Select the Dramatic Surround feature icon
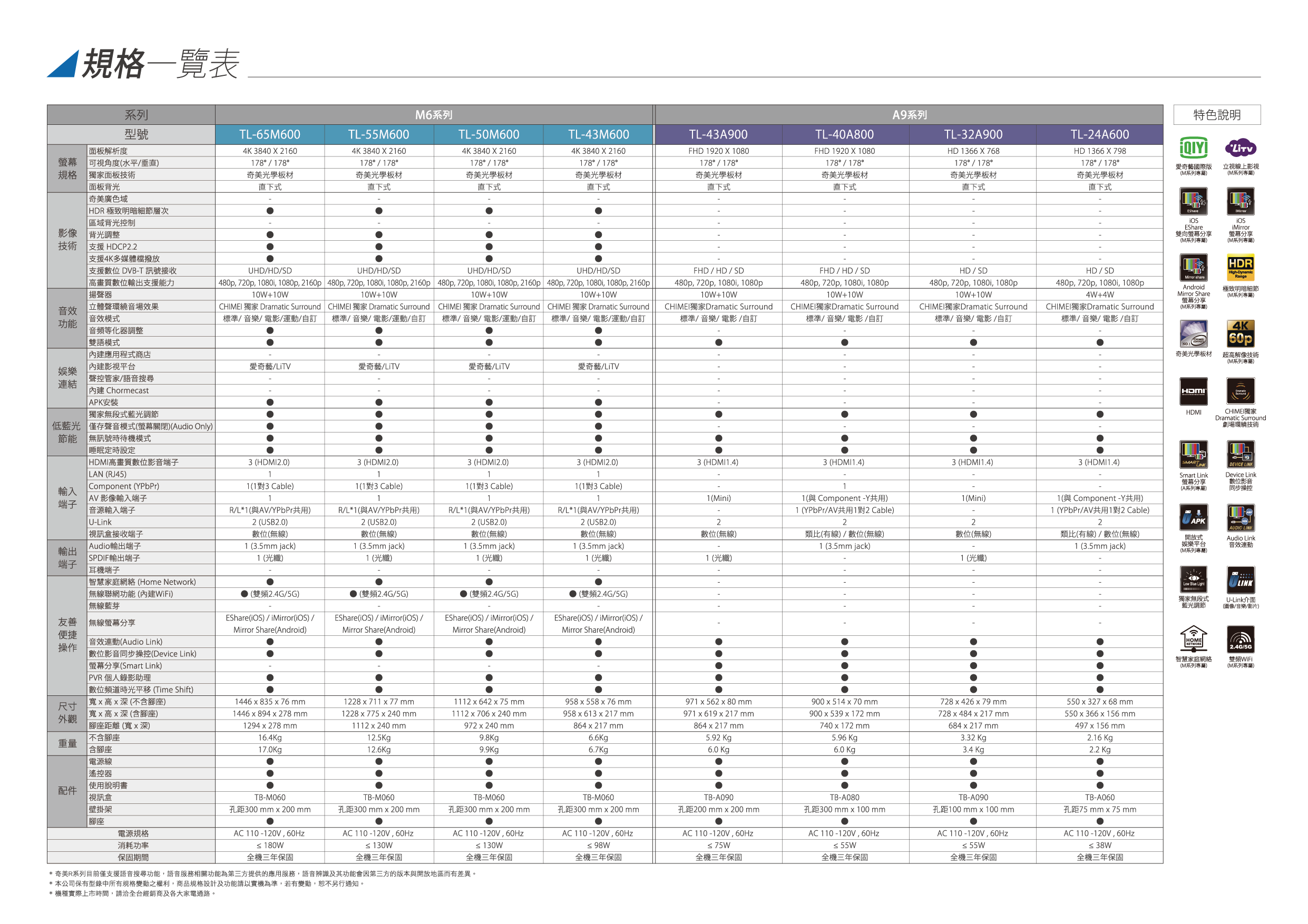Viewport: 1308px width, 924px height. point(1240,392)
